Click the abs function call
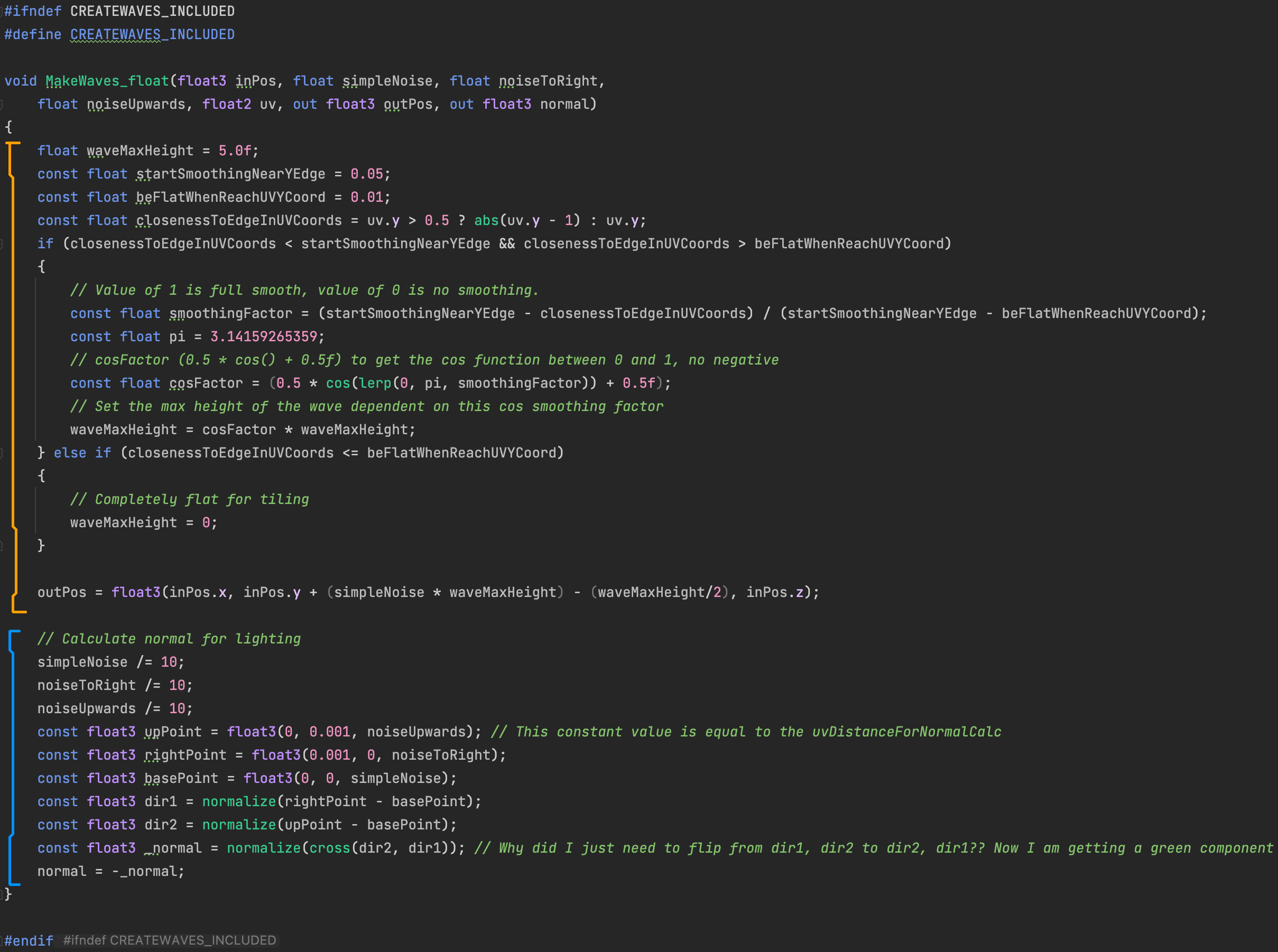1278x952 pixels. [x=486, y=220]
